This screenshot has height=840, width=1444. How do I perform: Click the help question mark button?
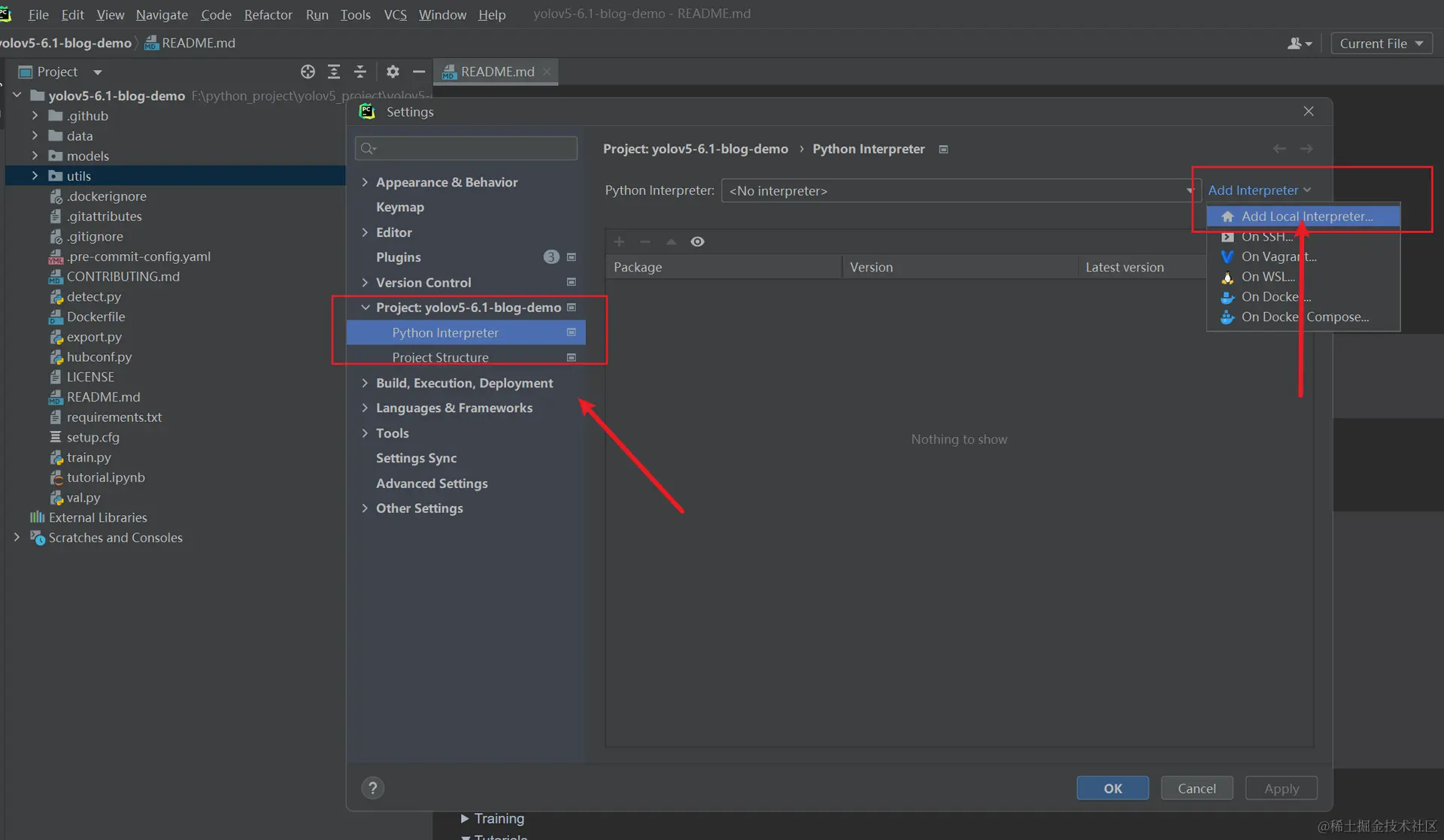[372, 787]
